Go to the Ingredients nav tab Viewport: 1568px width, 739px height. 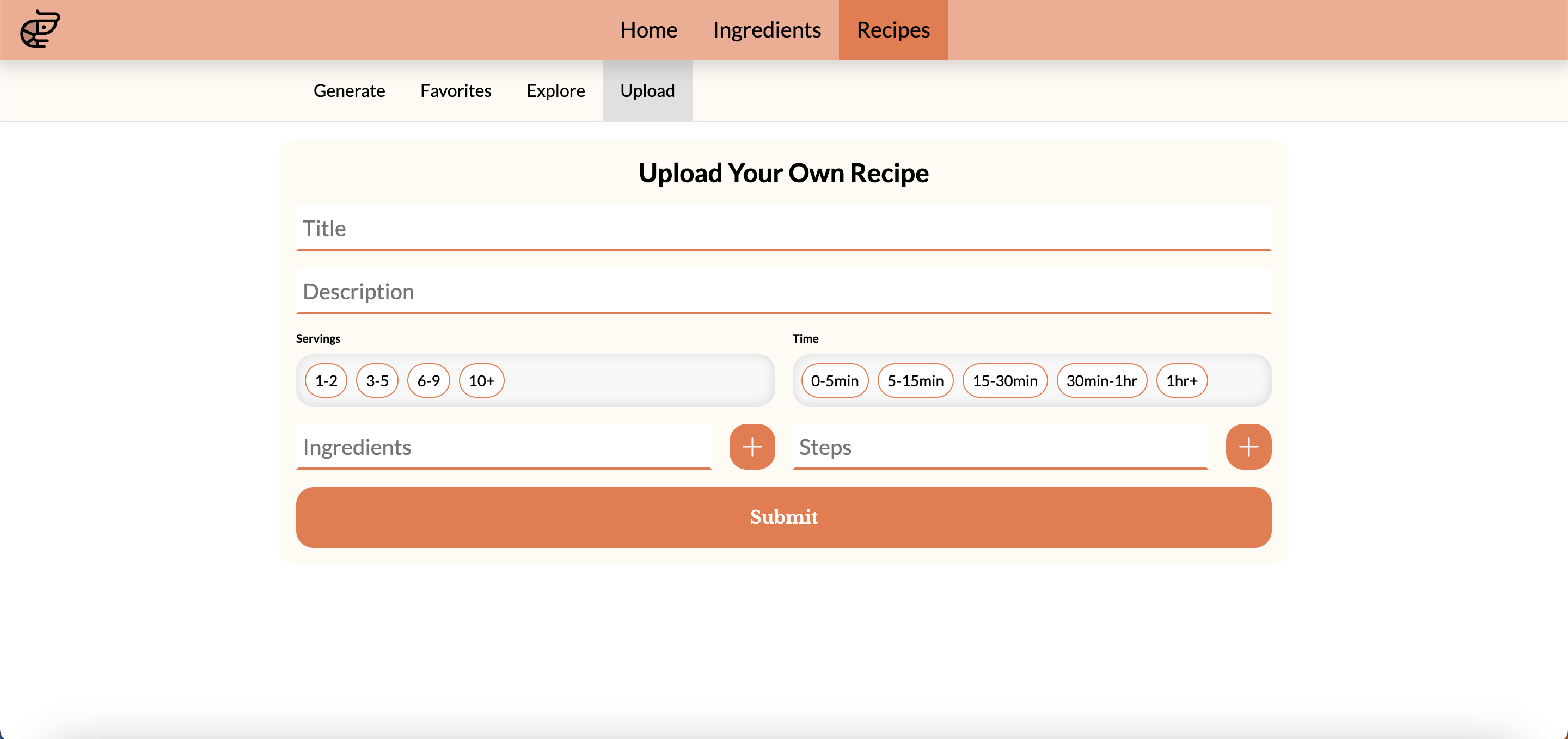click(767, 30)
